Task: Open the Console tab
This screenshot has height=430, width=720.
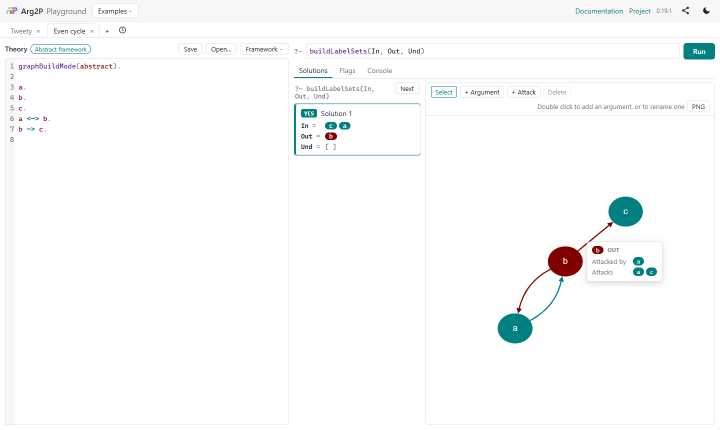Action: coord(380,71)
